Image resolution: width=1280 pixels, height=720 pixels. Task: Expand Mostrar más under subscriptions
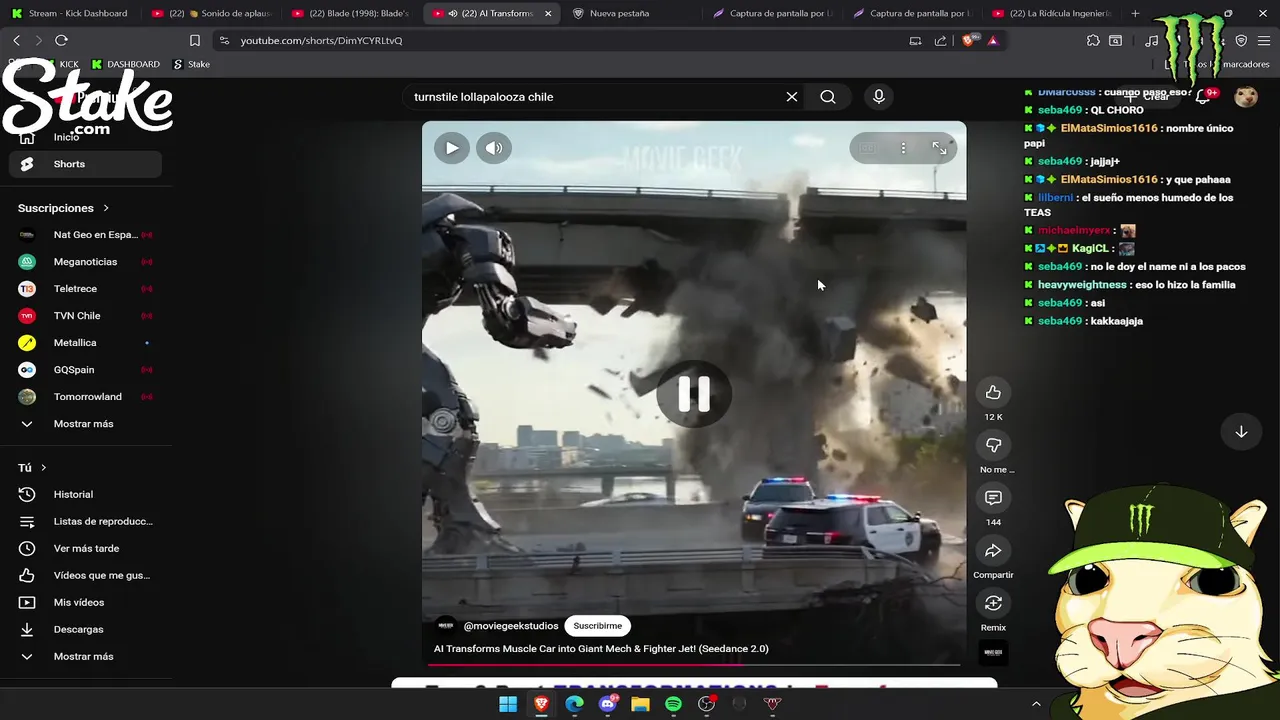[x=85, y=424]
